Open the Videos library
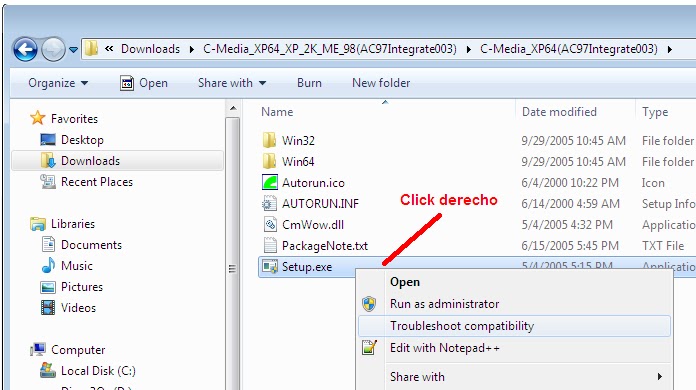This screenshot has width=696, height=390. [x=78, y=308]
